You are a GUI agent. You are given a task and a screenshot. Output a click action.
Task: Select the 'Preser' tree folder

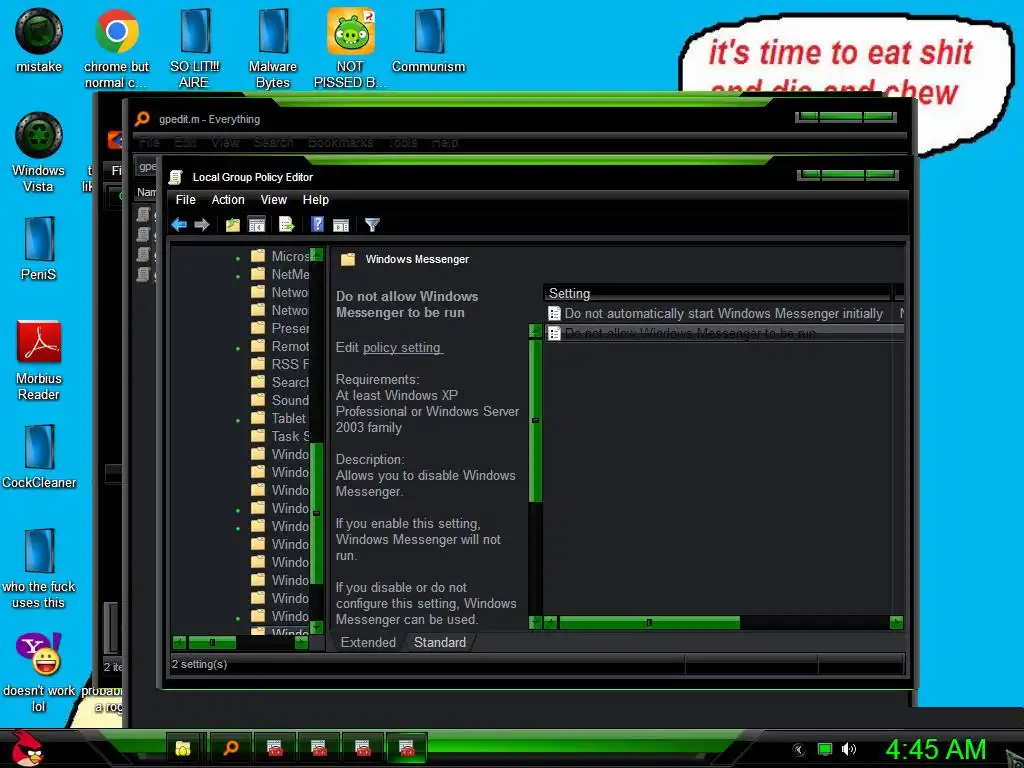280,328
